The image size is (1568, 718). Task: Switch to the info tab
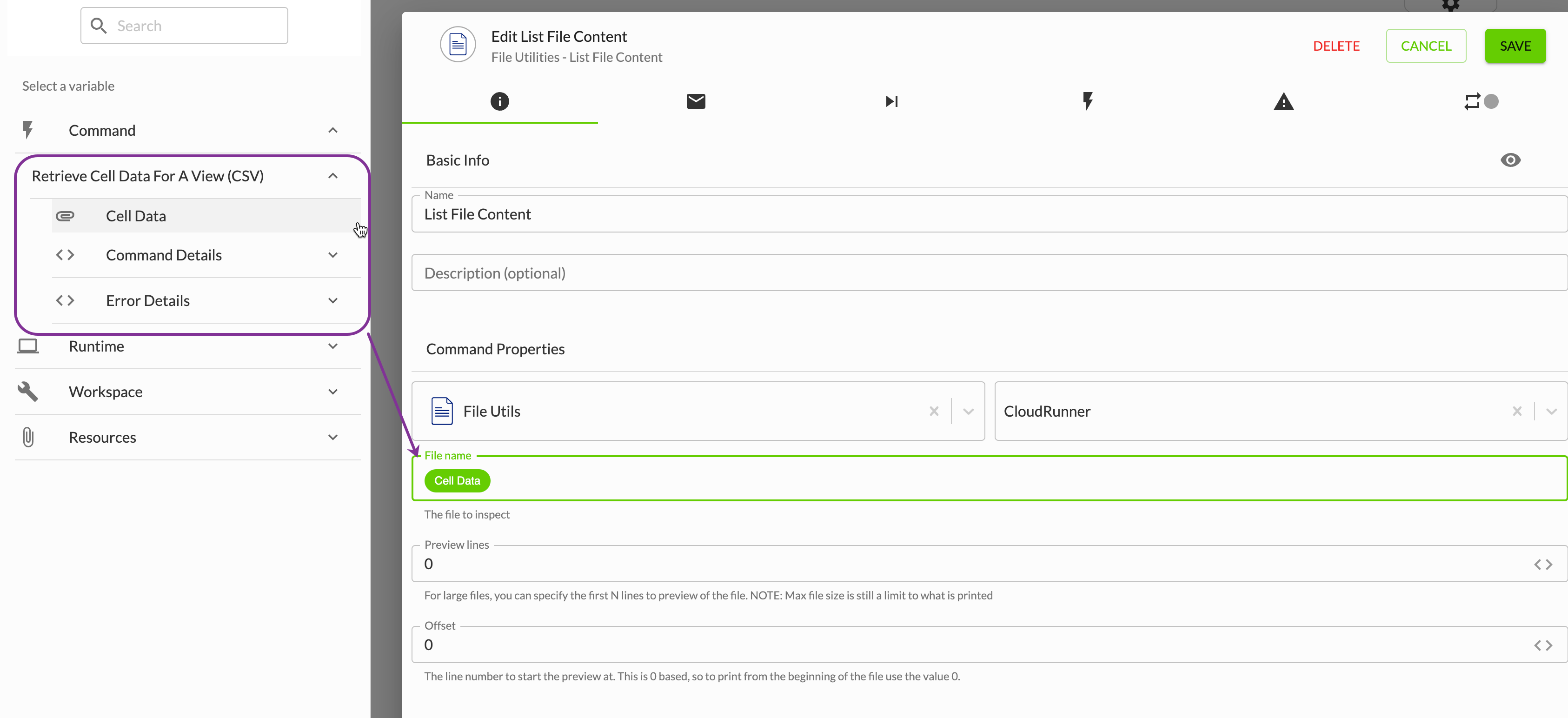click(x=500, y=101)
